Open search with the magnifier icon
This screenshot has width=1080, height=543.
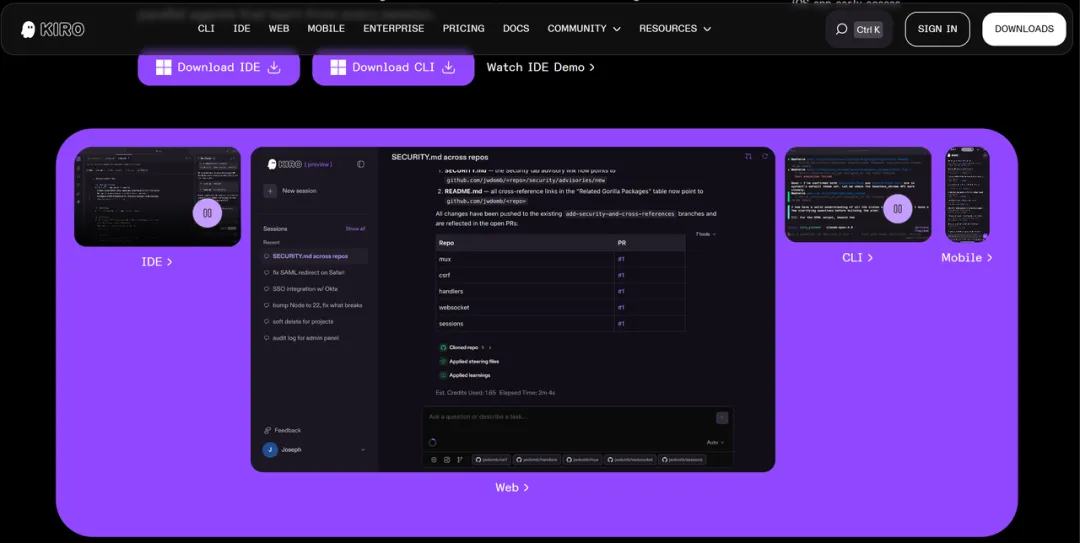(841, 29)
